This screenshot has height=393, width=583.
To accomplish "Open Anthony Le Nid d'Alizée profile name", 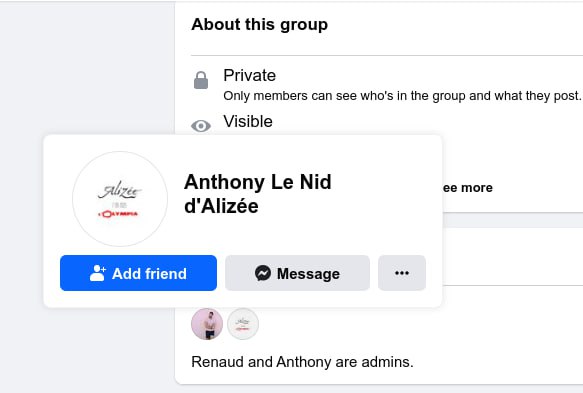I will pos(258,194).
